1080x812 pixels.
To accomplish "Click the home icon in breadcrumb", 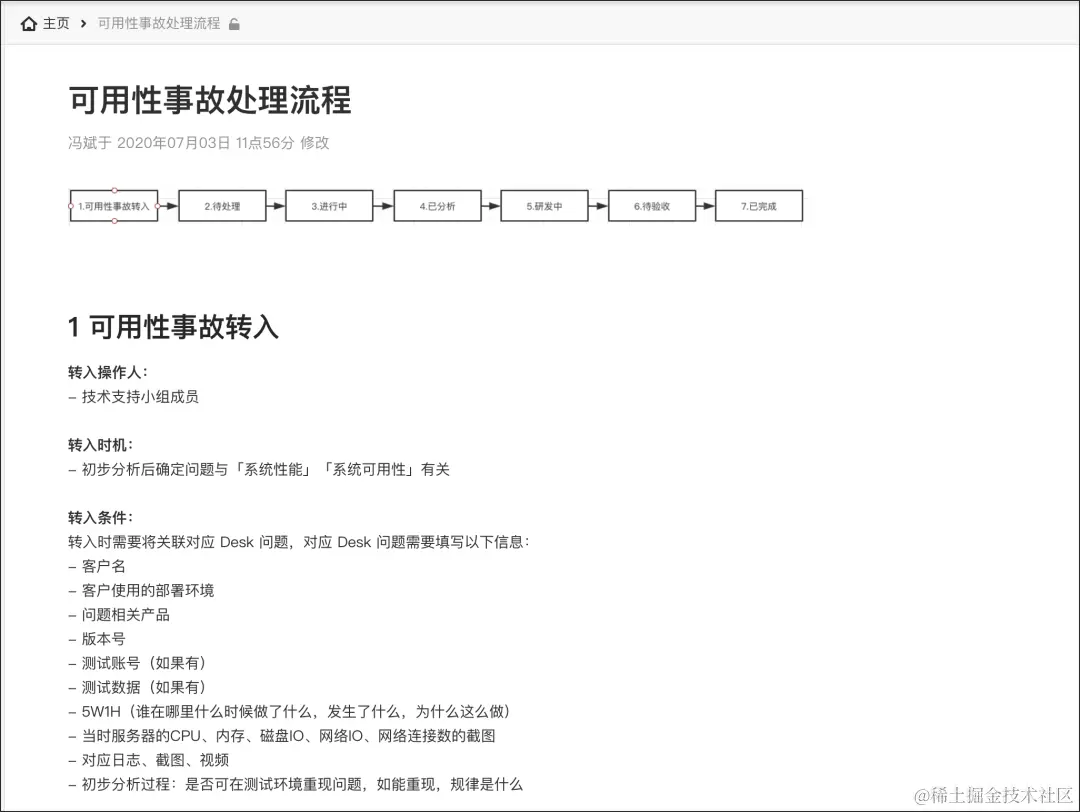I will [29, 24].
